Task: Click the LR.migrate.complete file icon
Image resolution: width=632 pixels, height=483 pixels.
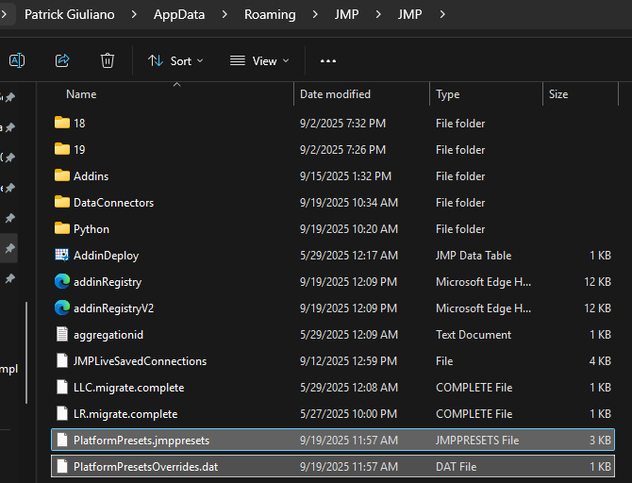Action: (62, 413)
